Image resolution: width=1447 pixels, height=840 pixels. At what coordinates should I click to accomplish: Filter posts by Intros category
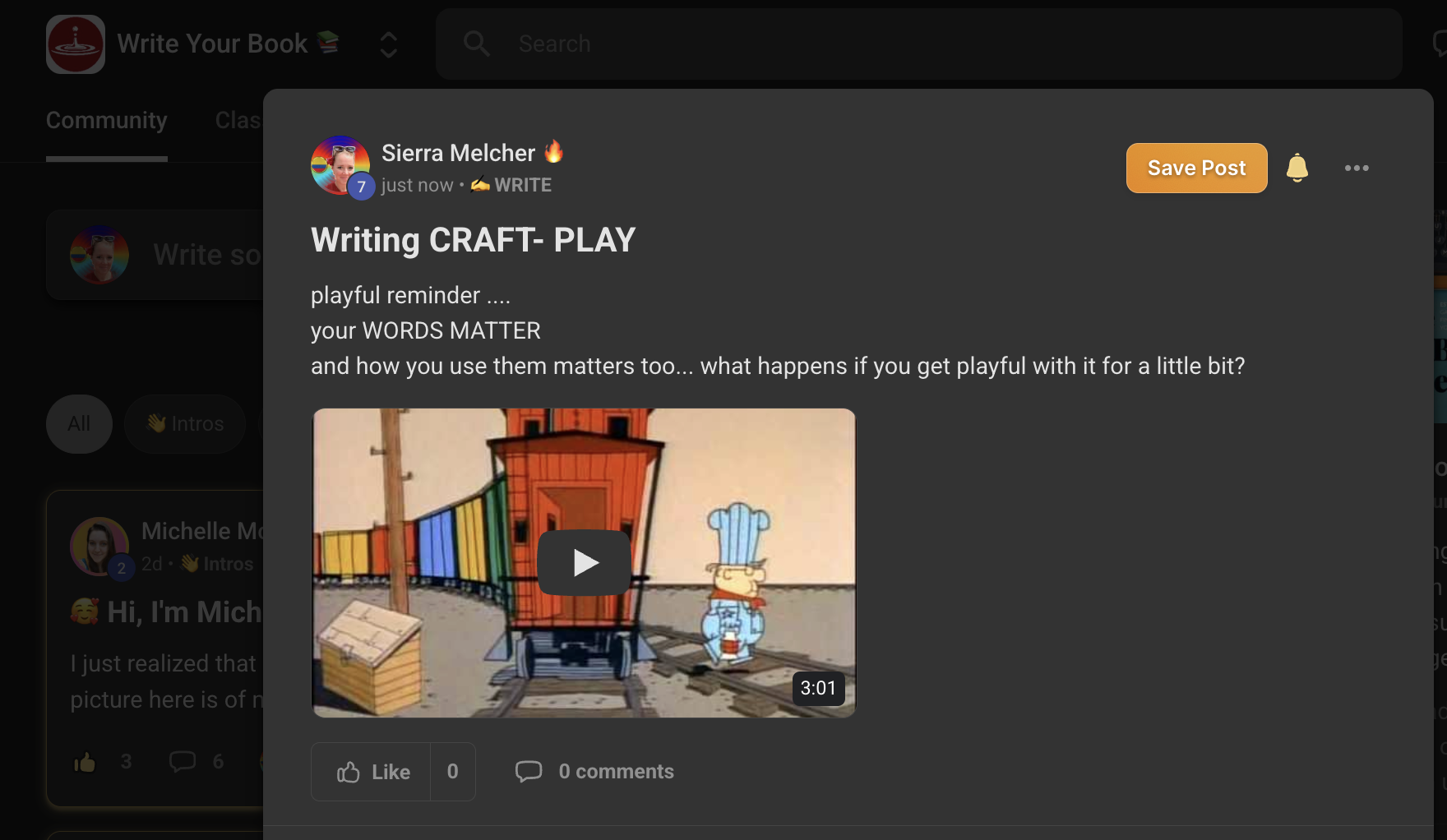[185, 424]
